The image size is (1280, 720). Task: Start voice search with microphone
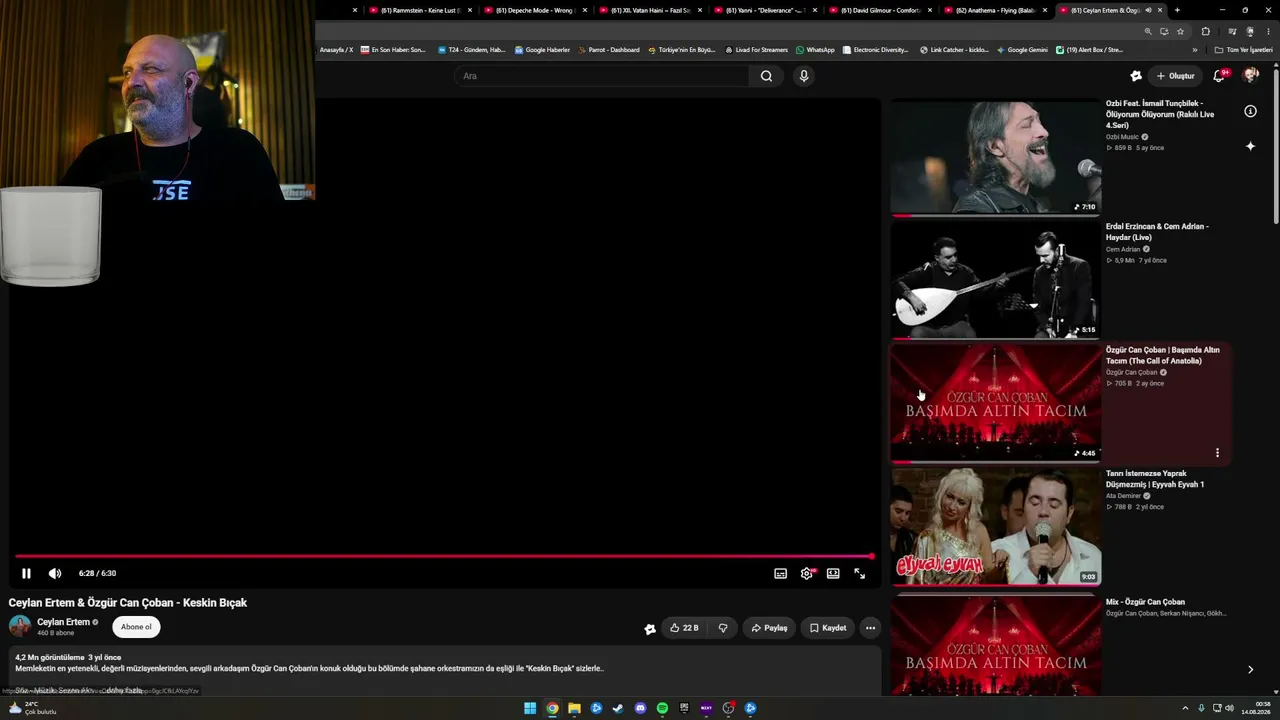coord(803,76)
